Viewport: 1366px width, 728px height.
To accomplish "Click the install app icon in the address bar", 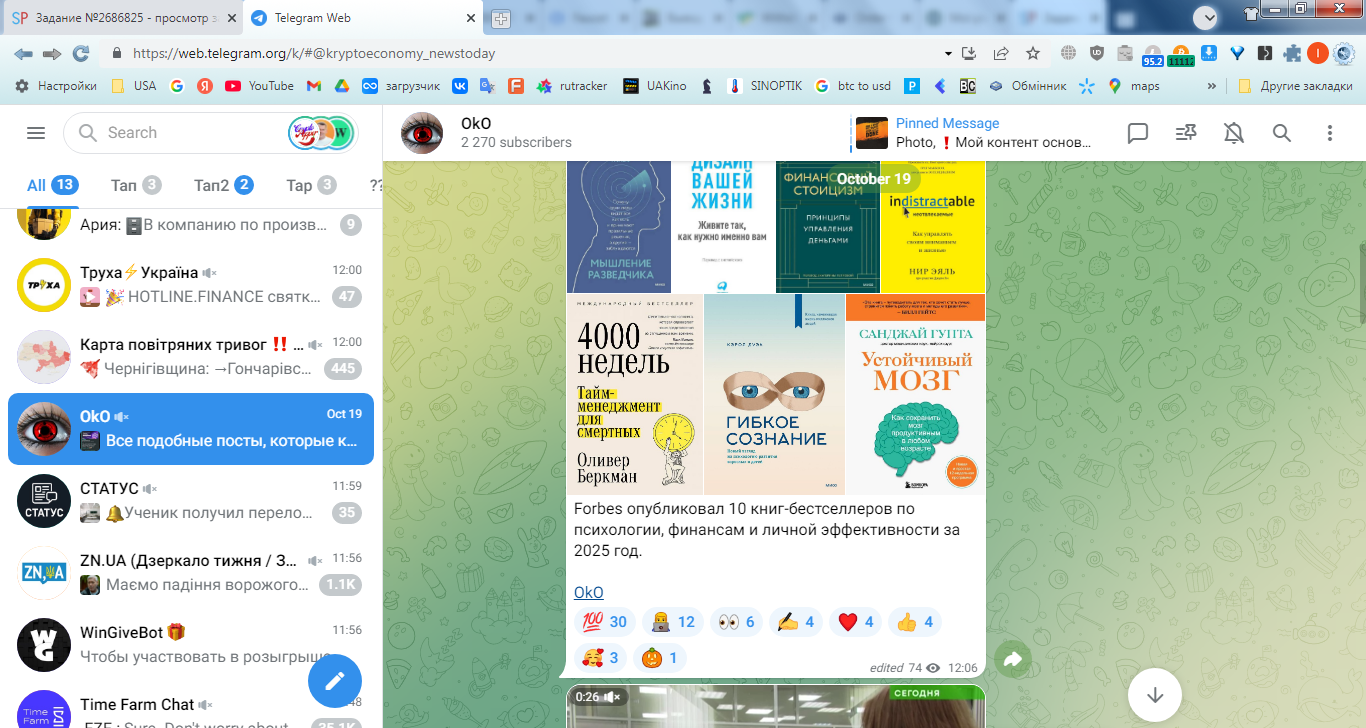I will coord(968,54).
